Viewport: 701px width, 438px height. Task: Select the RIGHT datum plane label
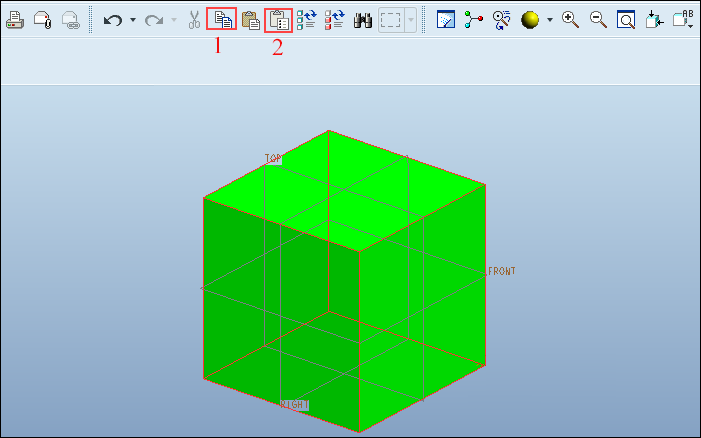coord(294,404)
